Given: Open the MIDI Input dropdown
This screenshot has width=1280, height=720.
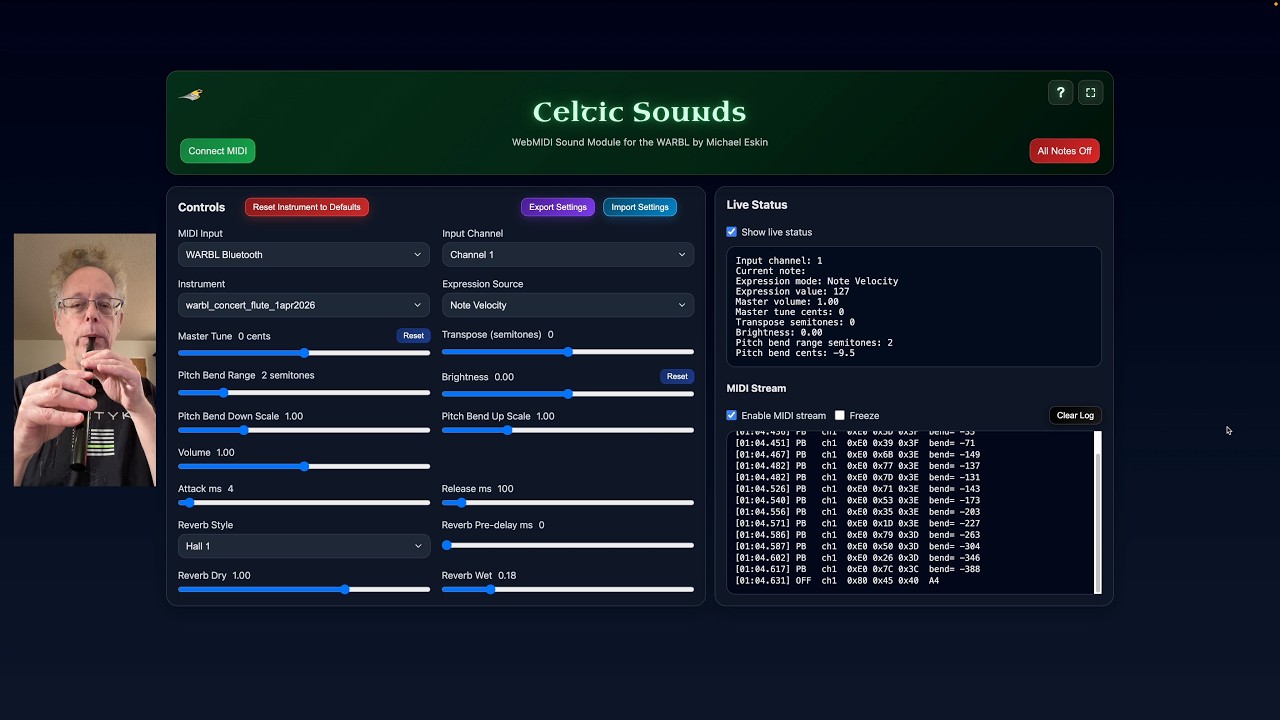Looking at the screenshot, I should [x=303, y=255].
